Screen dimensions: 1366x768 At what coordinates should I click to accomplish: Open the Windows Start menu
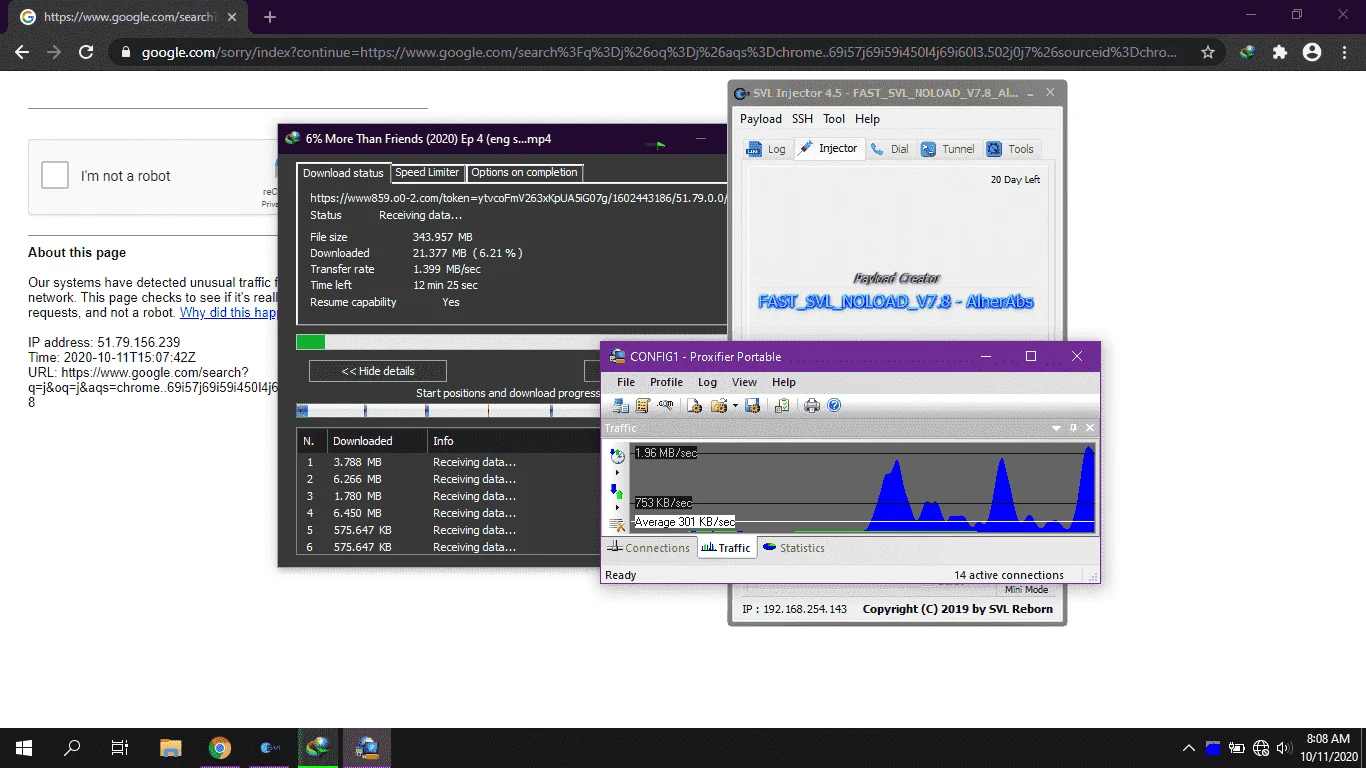tap(24, 748)
